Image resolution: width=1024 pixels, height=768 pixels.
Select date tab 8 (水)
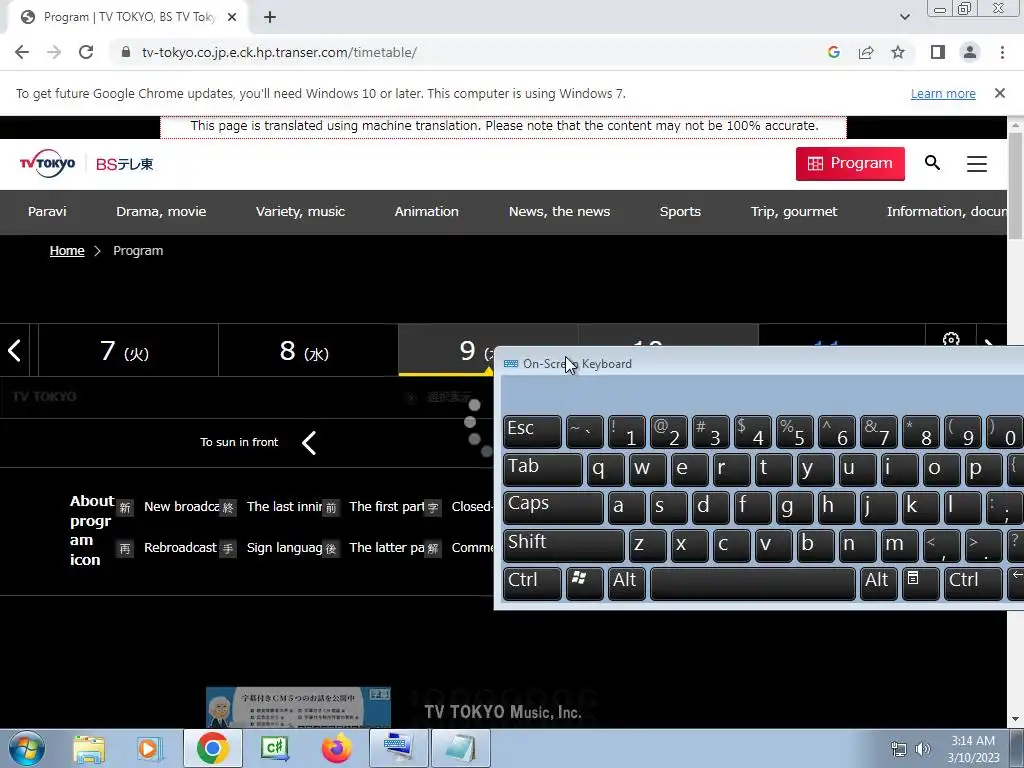coord(308,351)
